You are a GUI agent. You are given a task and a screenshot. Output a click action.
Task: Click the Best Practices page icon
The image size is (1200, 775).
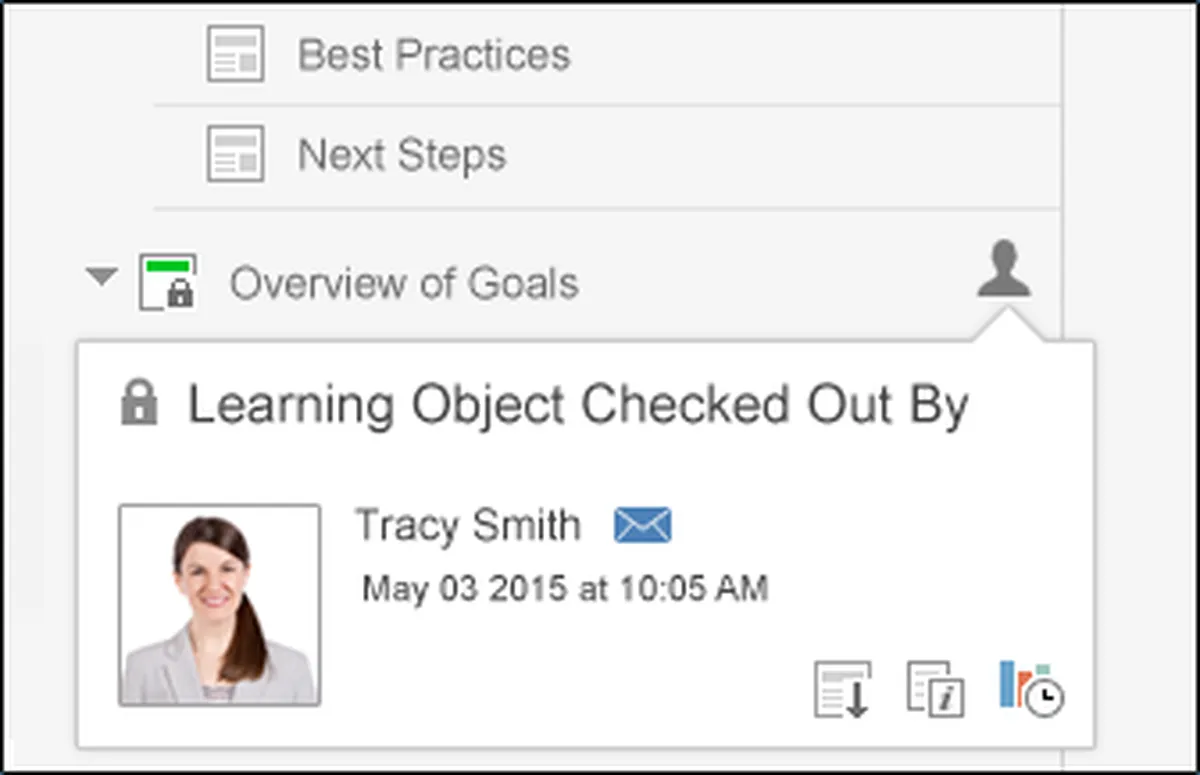coord(235,54)
